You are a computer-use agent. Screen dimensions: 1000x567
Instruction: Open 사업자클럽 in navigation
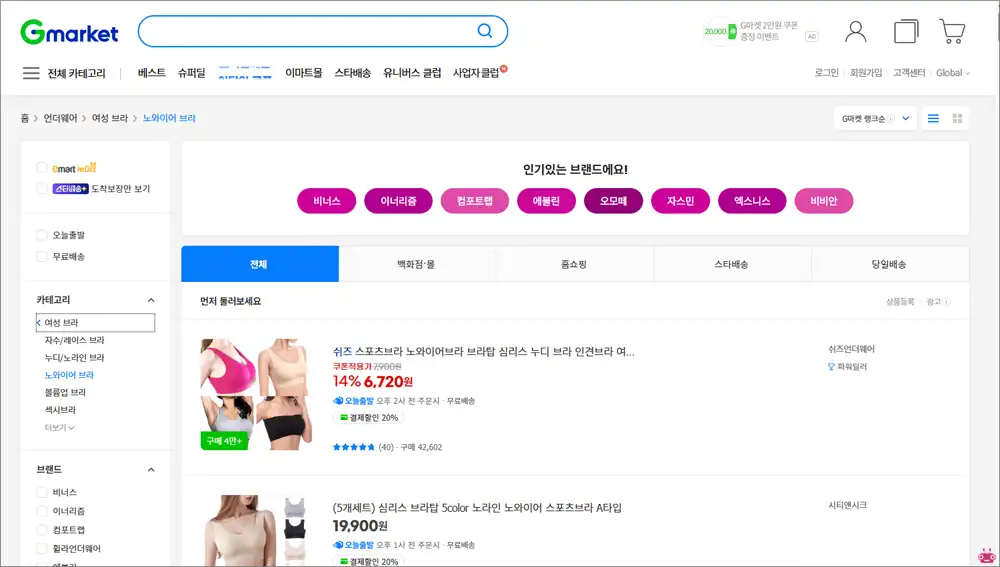tap(476, 73)
